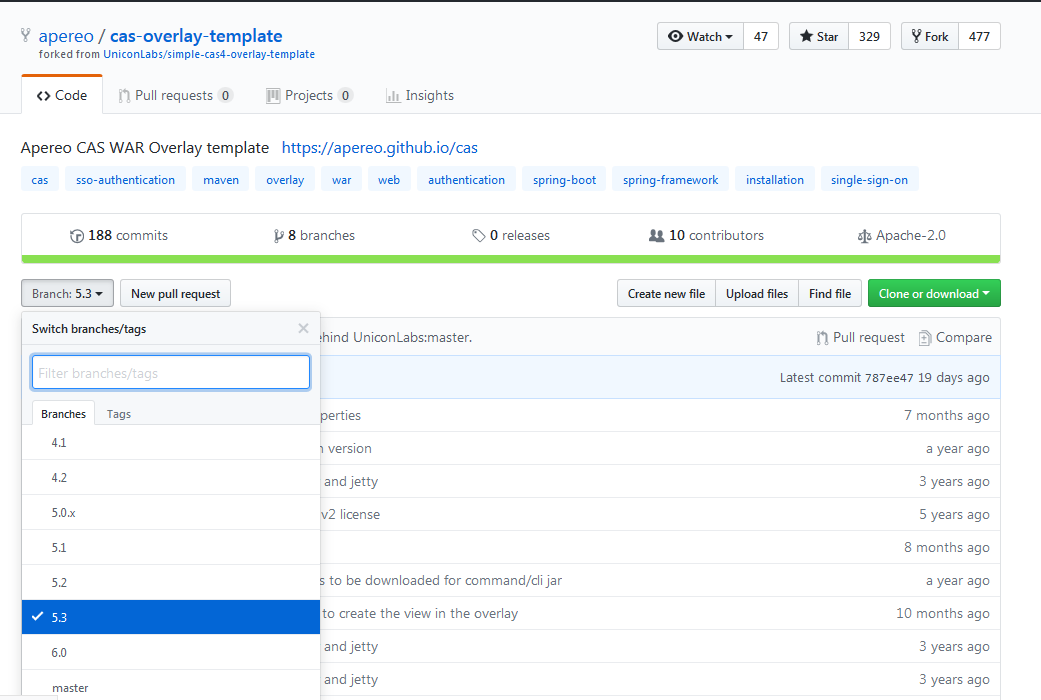
Task: Open the Pull requests tab
Action: pyautogui.click(x=175, y=96)
